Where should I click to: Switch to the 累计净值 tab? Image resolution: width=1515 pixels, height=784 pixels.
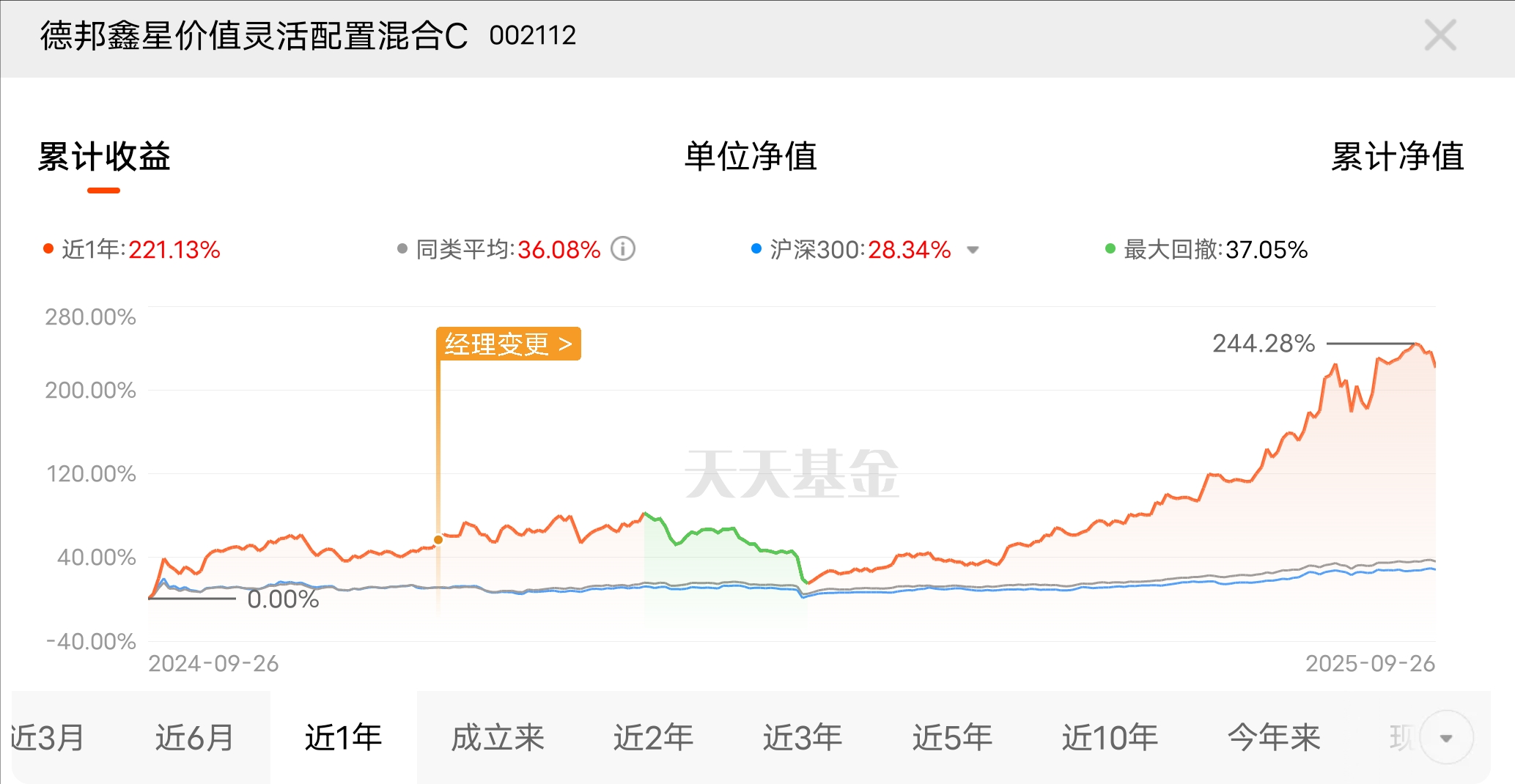pos(1397,156)
